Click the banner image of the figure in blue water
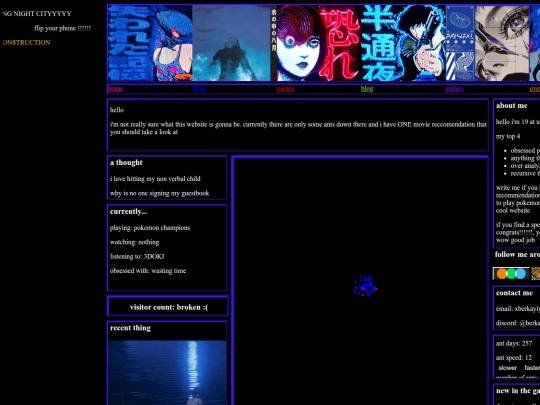540x405 pixels. point(231,43)
